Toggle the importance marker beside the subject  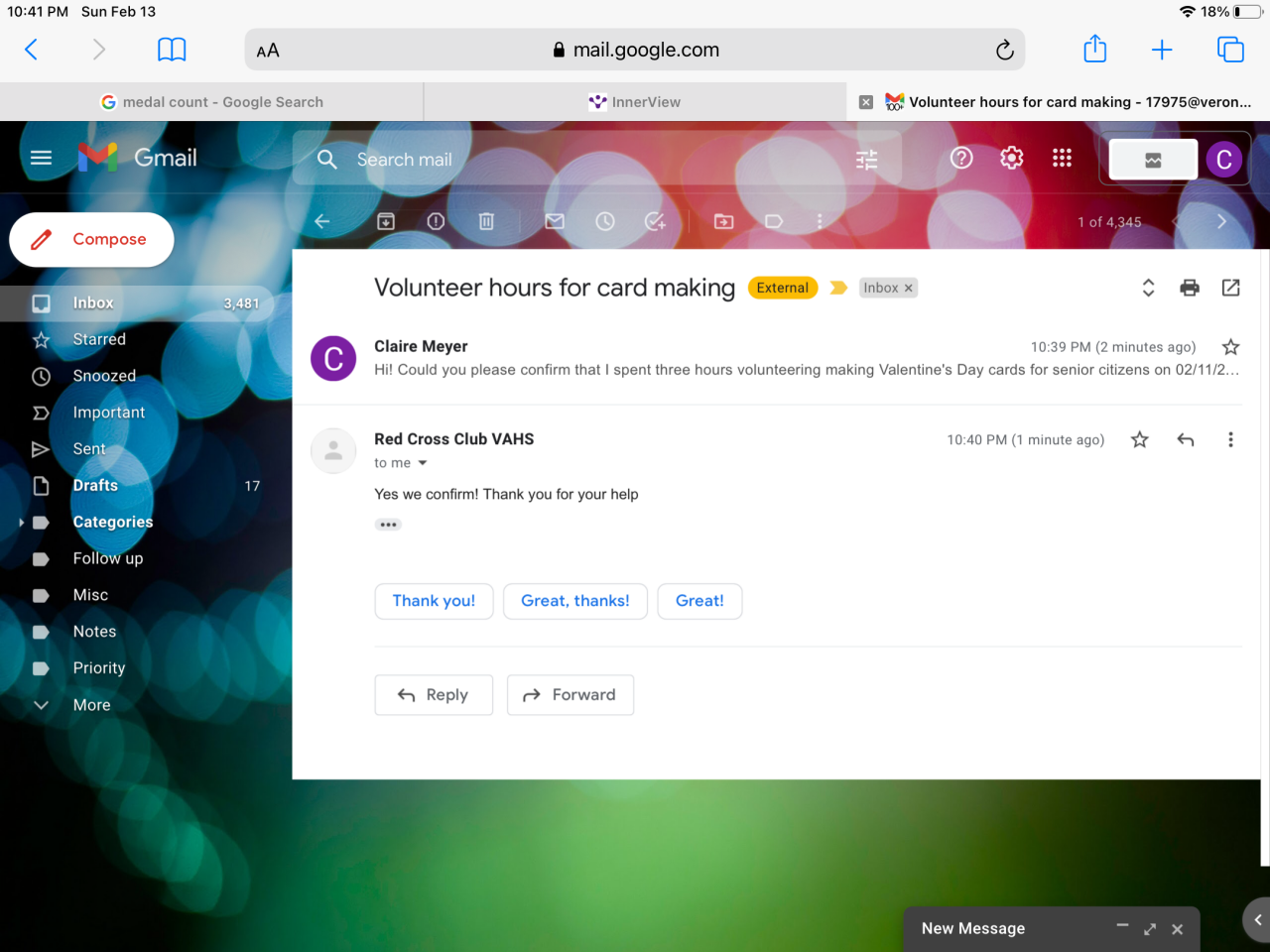click(838, 288)
